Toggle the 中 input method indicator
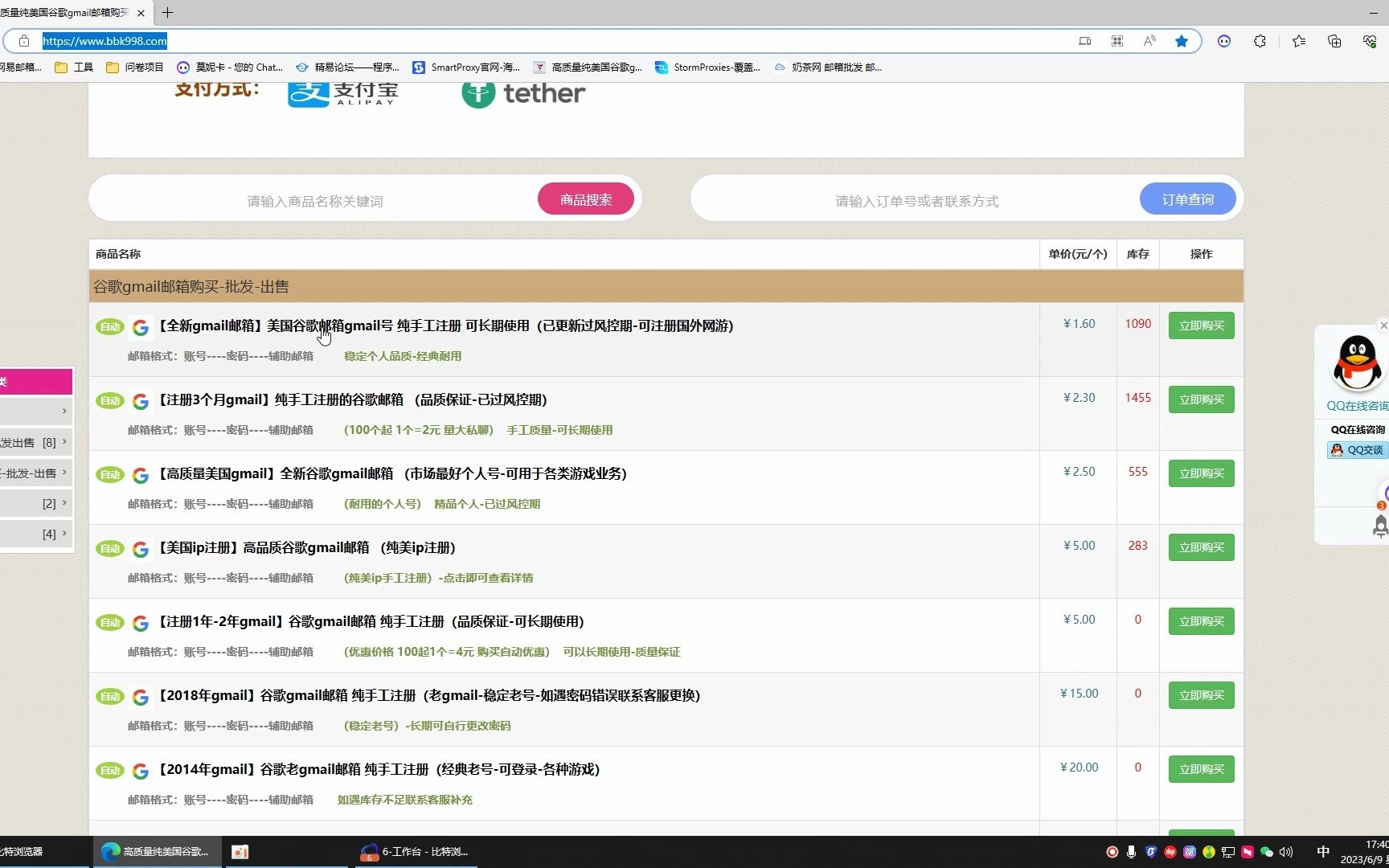Viewport: 1389px width, 868px height. [1323, 852]
